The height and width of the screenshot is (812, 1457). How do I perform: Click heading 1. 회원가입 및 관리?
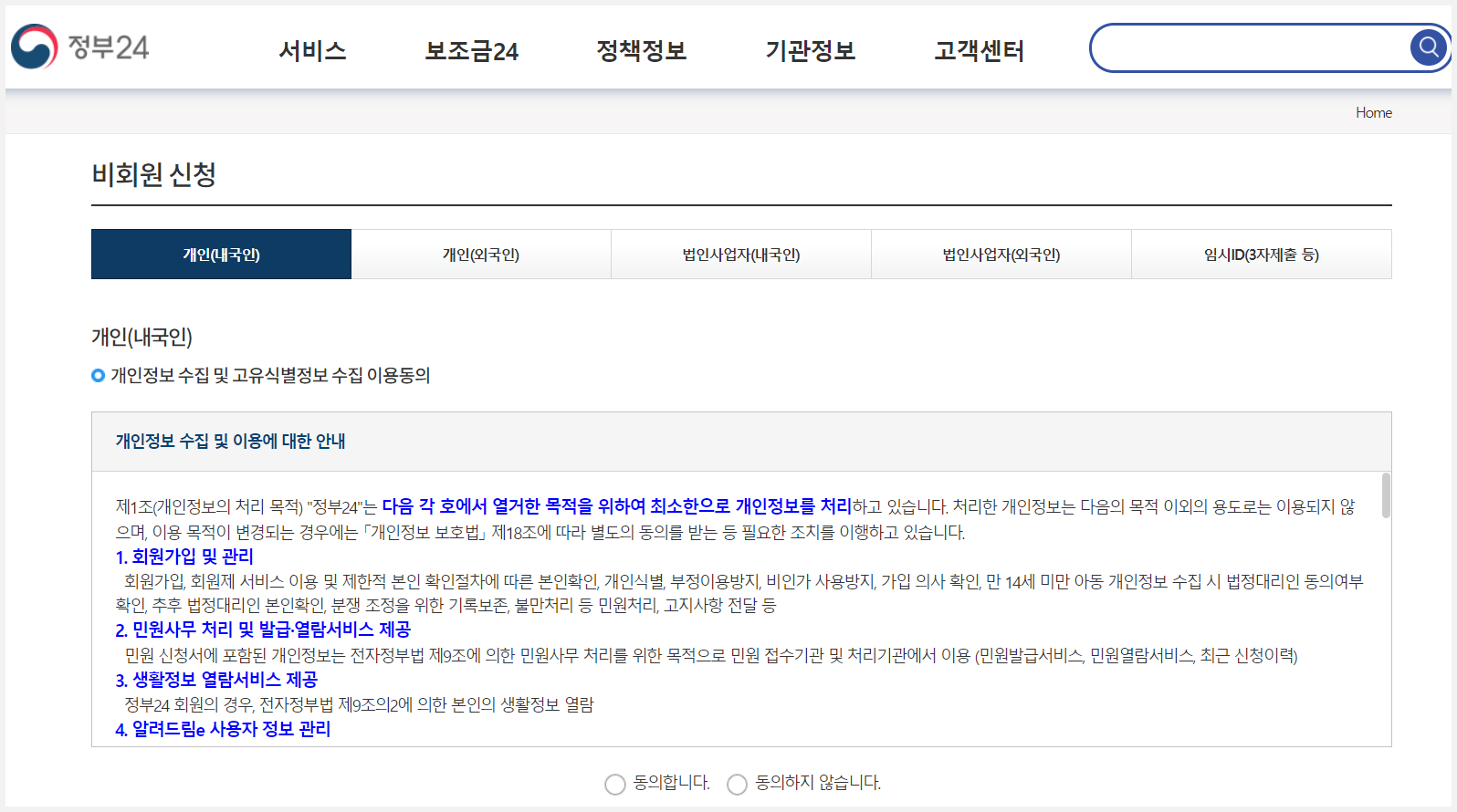184,557
